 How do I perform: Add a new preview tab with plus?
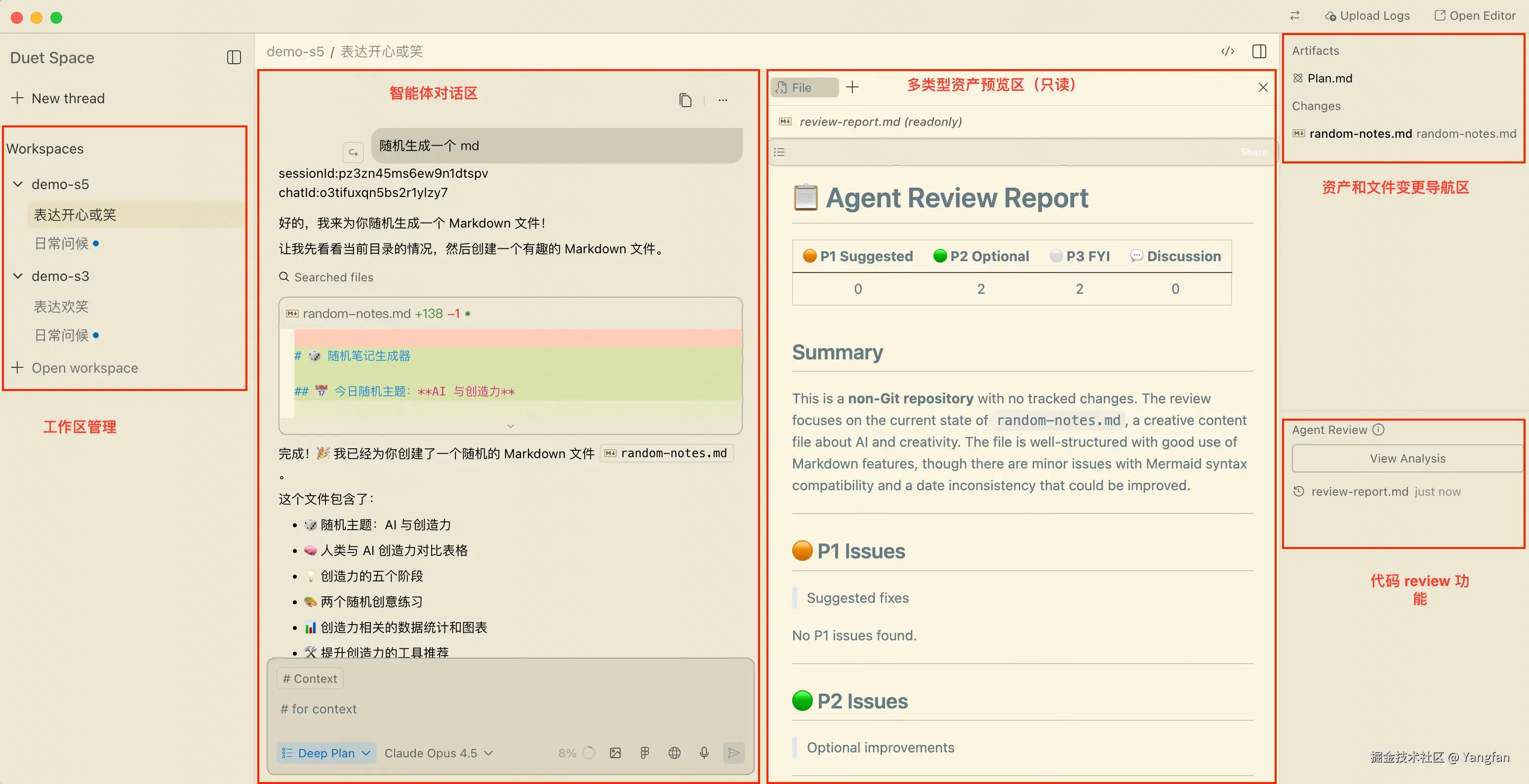tap(852, 87)
